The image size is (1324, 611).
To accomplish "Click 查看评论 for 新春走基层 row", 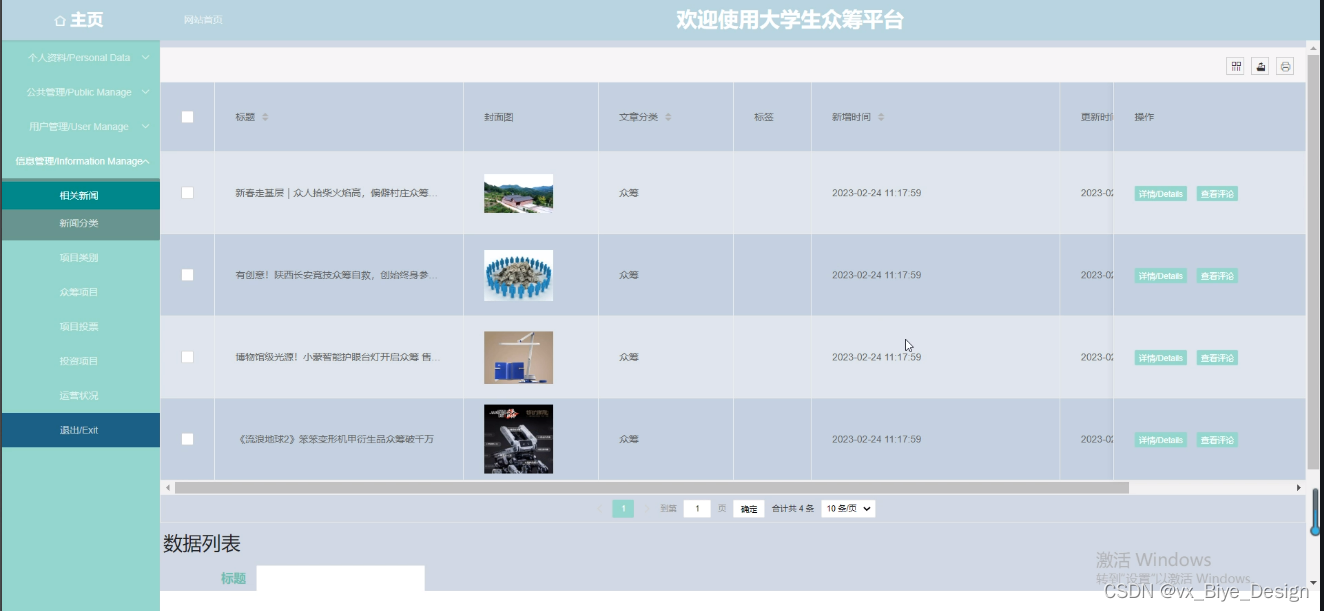I will pos(1217,194).
